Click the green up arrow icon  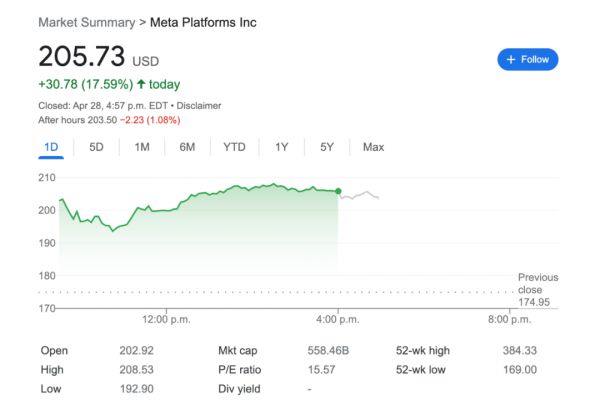tap(143, 85)
